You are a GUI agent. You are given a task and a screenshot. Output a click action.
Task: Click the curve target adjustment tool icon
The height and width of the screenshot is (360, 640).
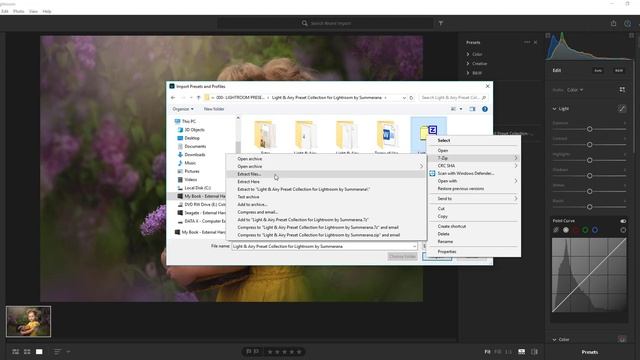(x=623, y=230)
